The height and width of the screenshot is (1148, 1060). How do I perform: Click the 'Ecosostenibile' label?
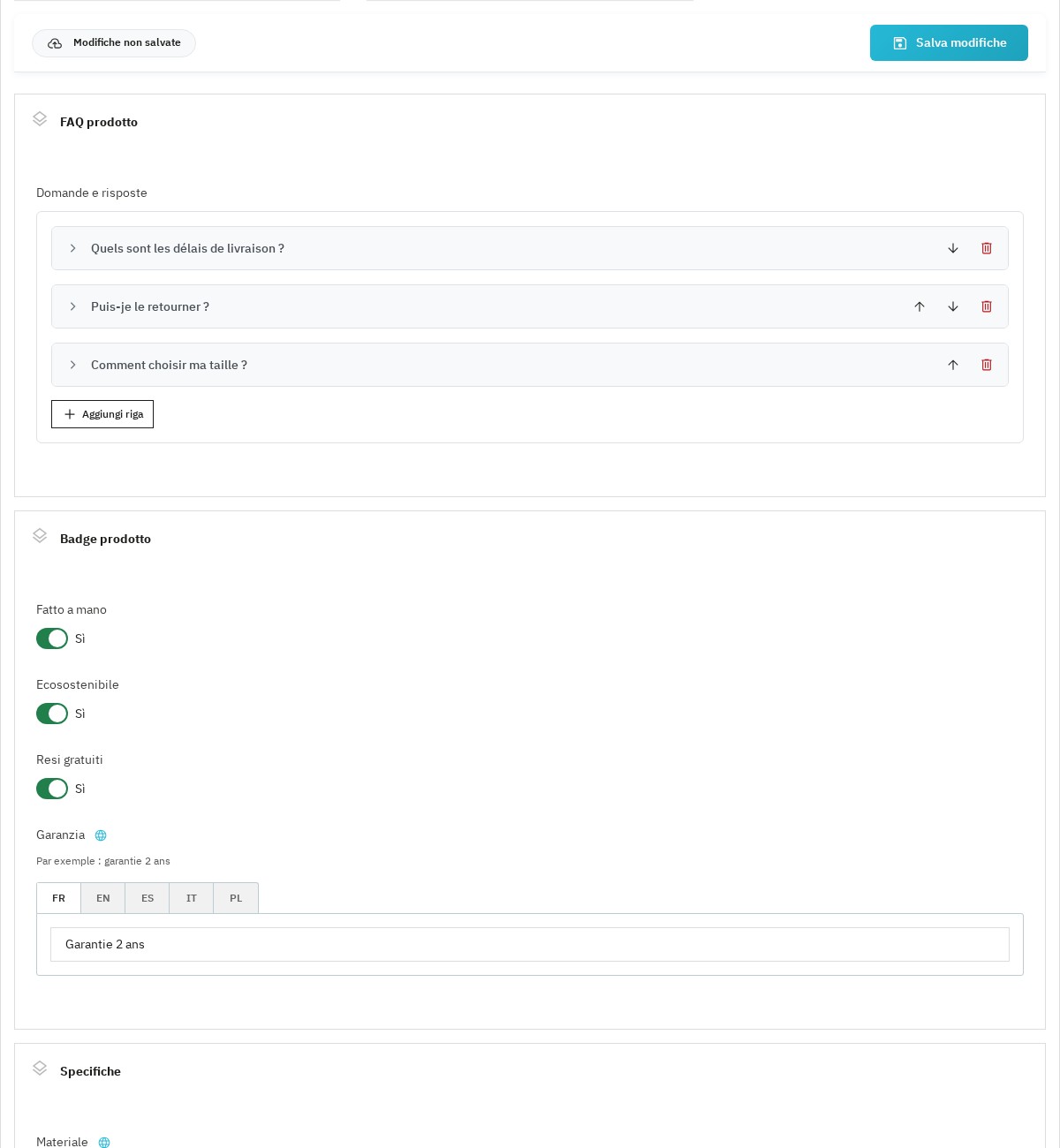(78, 684)
